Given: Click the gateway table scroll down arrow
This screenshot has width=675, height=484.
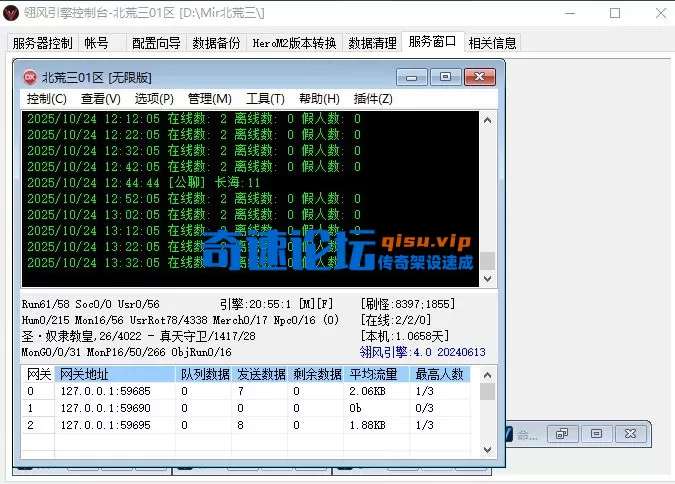Looking at the screenshot, I should click(x=487, y=450).
